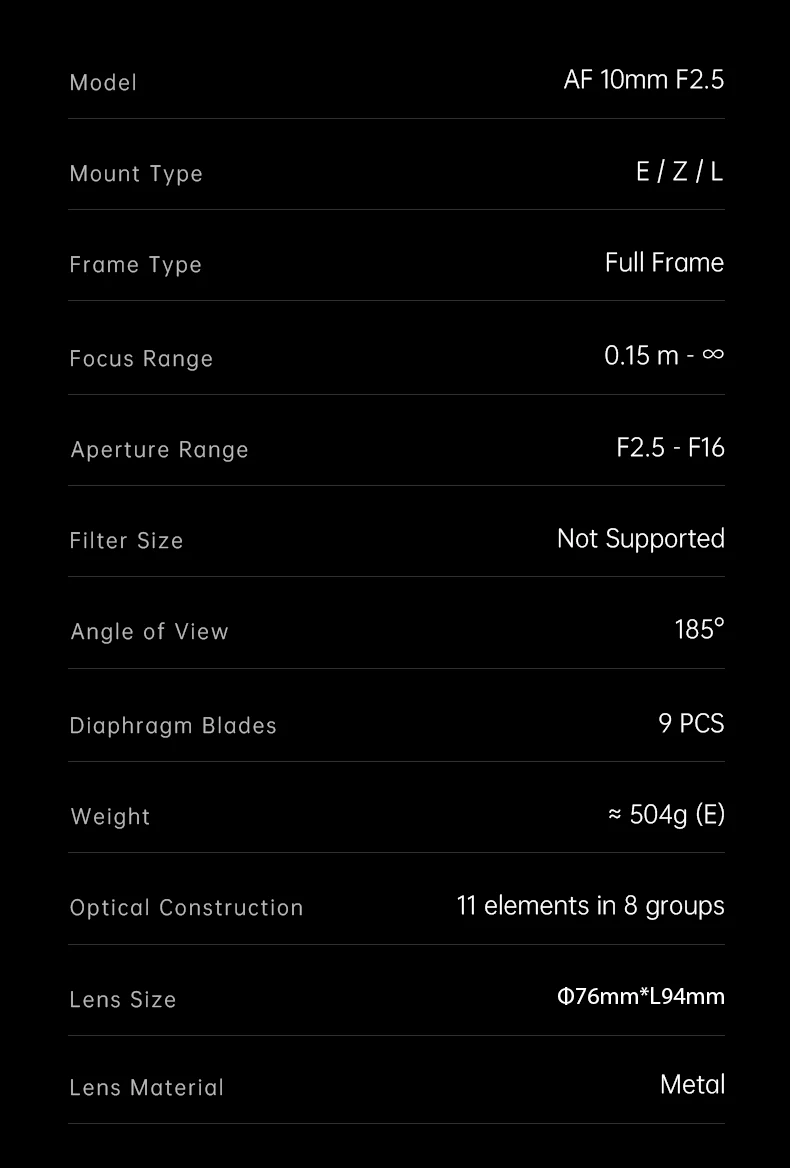
Task: Click the Aperture Range label
Action: pos(159,450)
